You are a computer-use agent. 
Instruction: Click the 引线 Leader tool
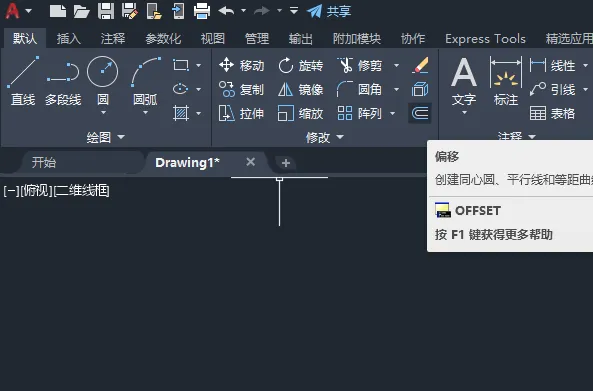pyautogui.click(x=553, y=90)
